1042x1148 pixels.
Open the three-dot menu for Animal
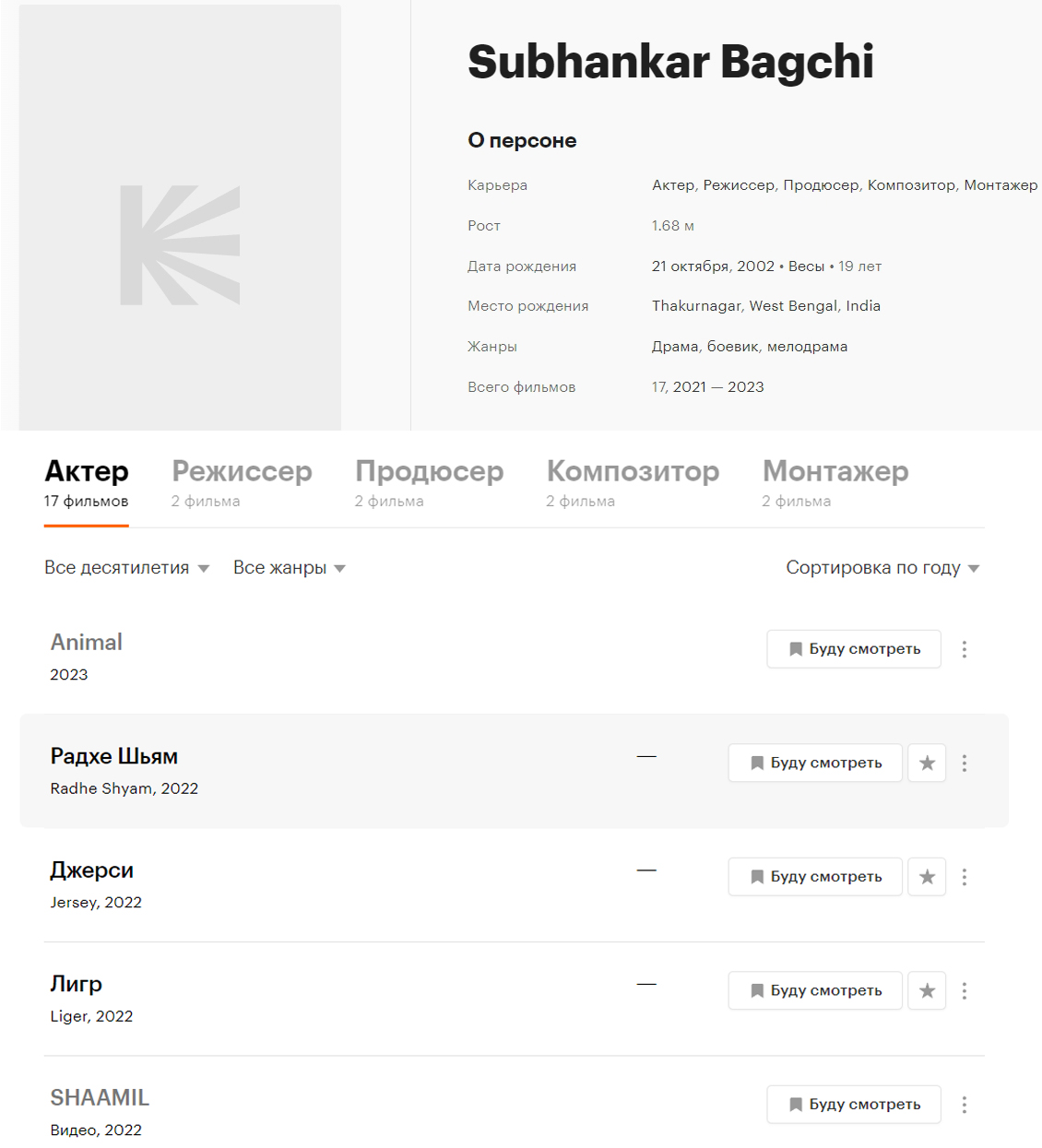[965, 649]
